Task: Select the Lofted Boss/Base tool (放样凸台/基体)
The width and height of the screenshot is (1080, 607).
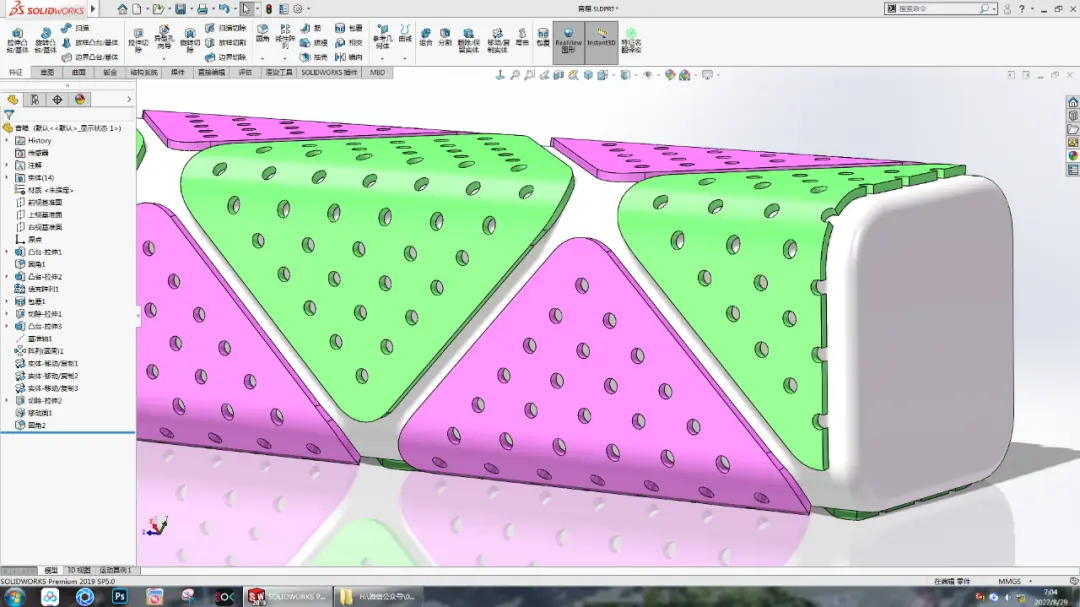Action: pos(90,43)
